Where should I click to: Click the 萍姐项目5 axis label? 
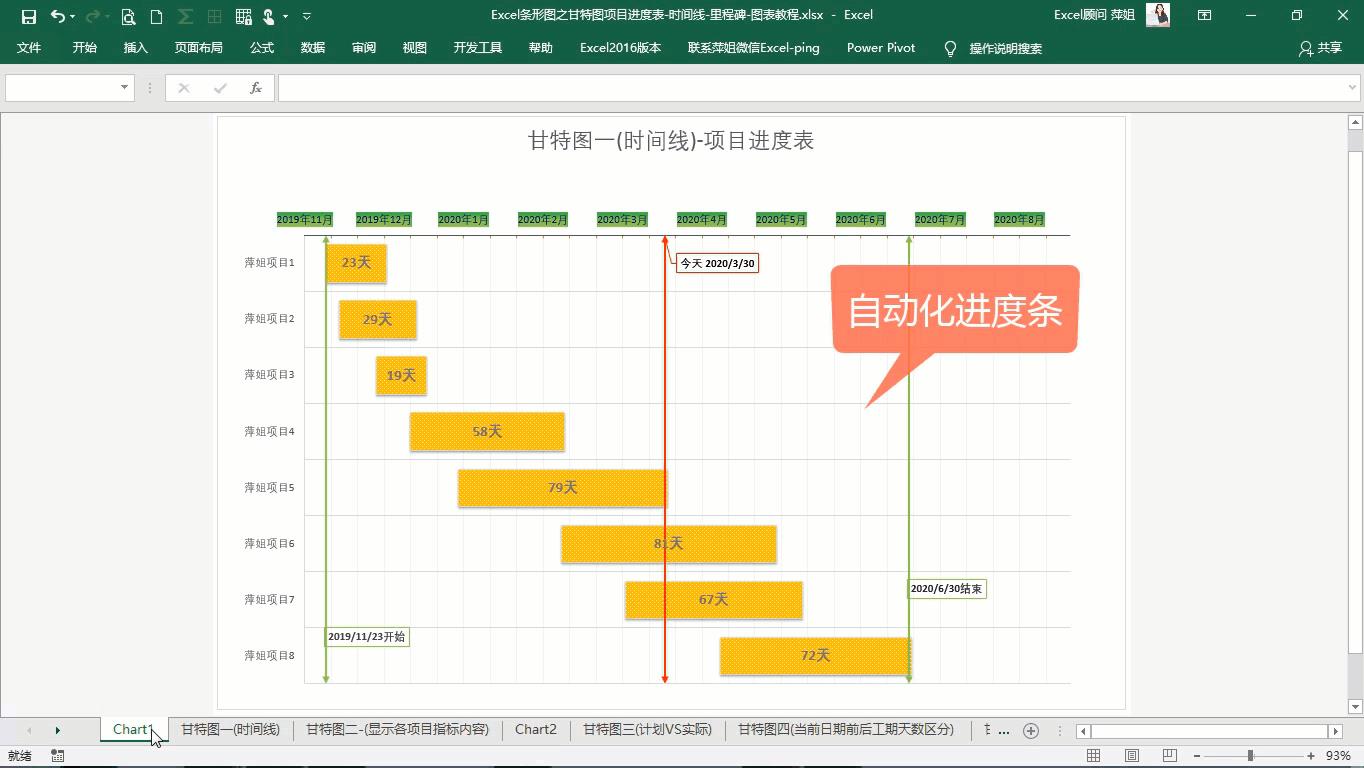(269, 487)
